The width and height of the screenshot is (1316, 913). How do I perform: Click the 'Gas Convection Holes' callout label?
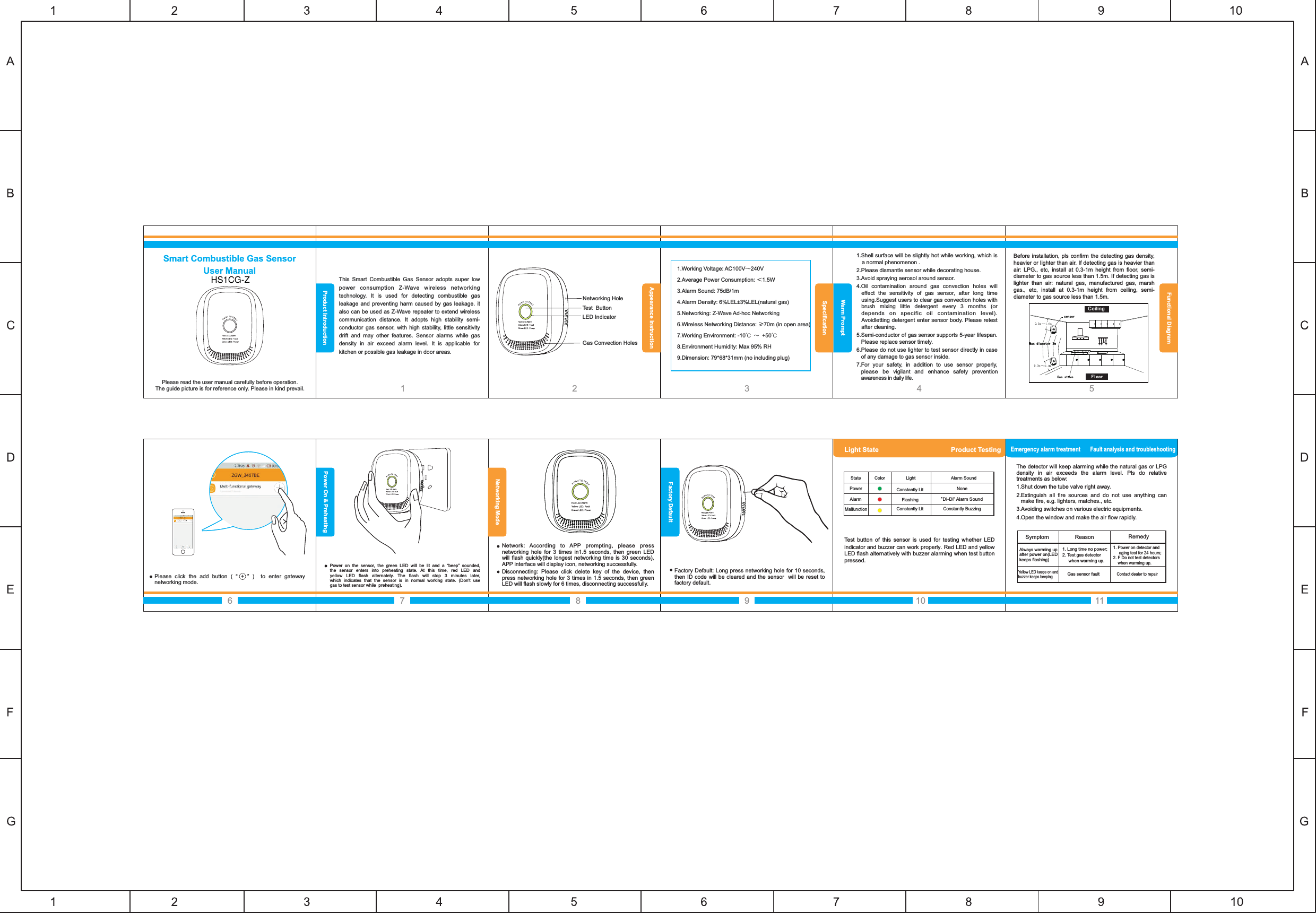point(610,343)
